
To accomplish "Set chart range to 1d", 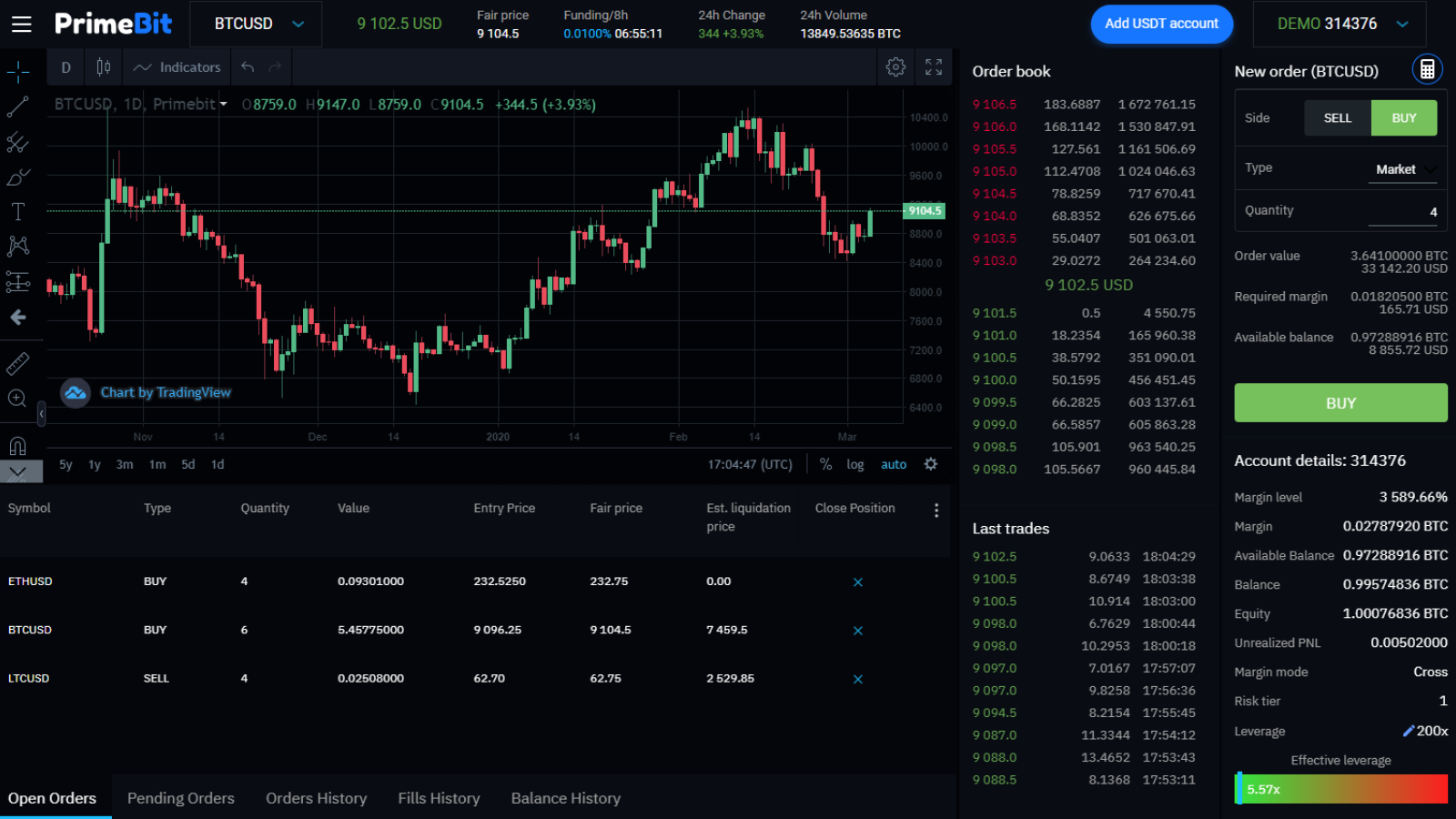I will coord(217,464).
